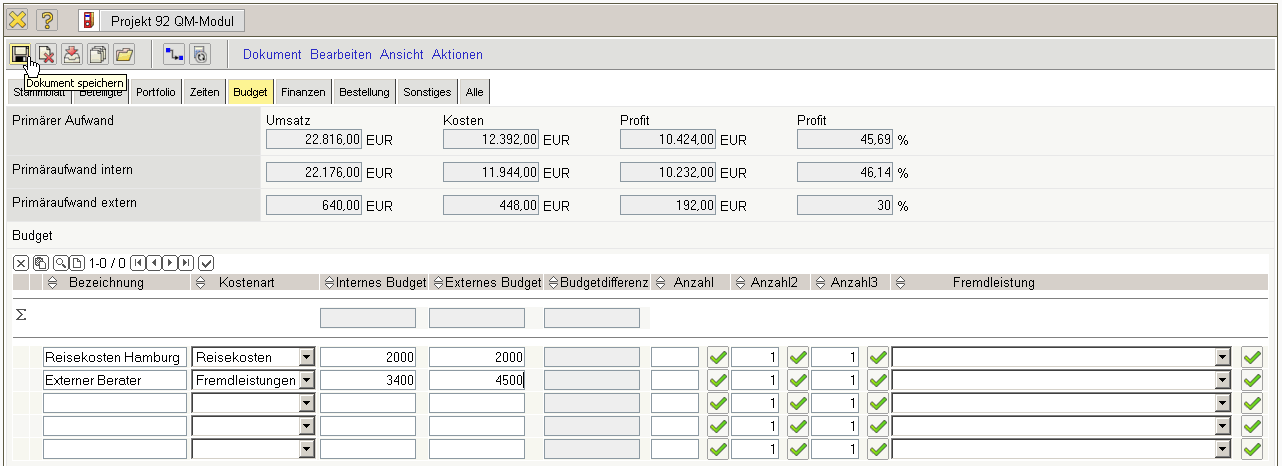The height and width of the screenshot is (466, 1282).
Task: Toggle the green checkmark at end of Reisekosten Hamburg row
Action: pyautogui.click(x=1252, y=357)
